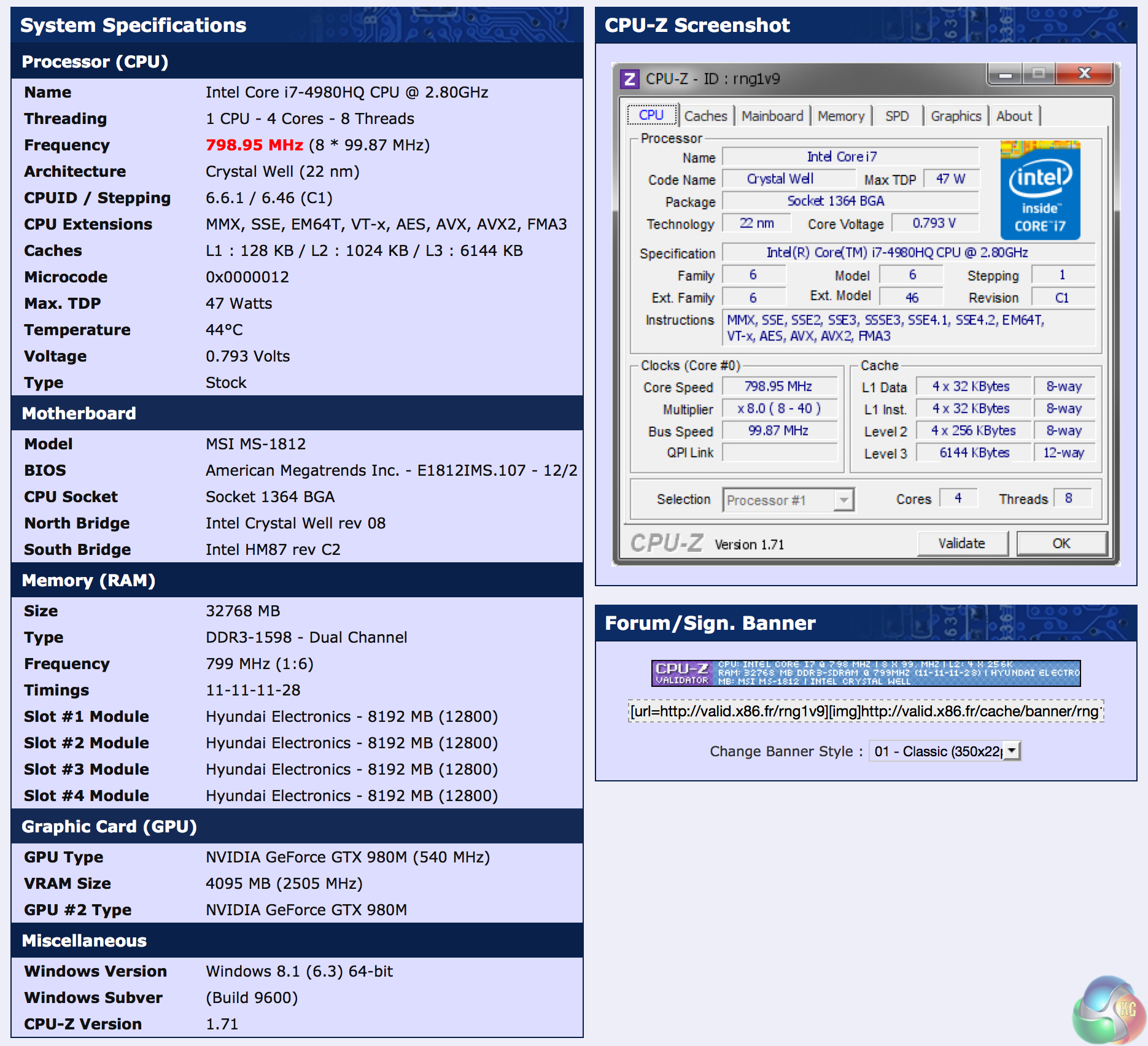Click the CPU-Z Validator banner image
Viewport: 1148px width, 1046px height.
(866, 673)
